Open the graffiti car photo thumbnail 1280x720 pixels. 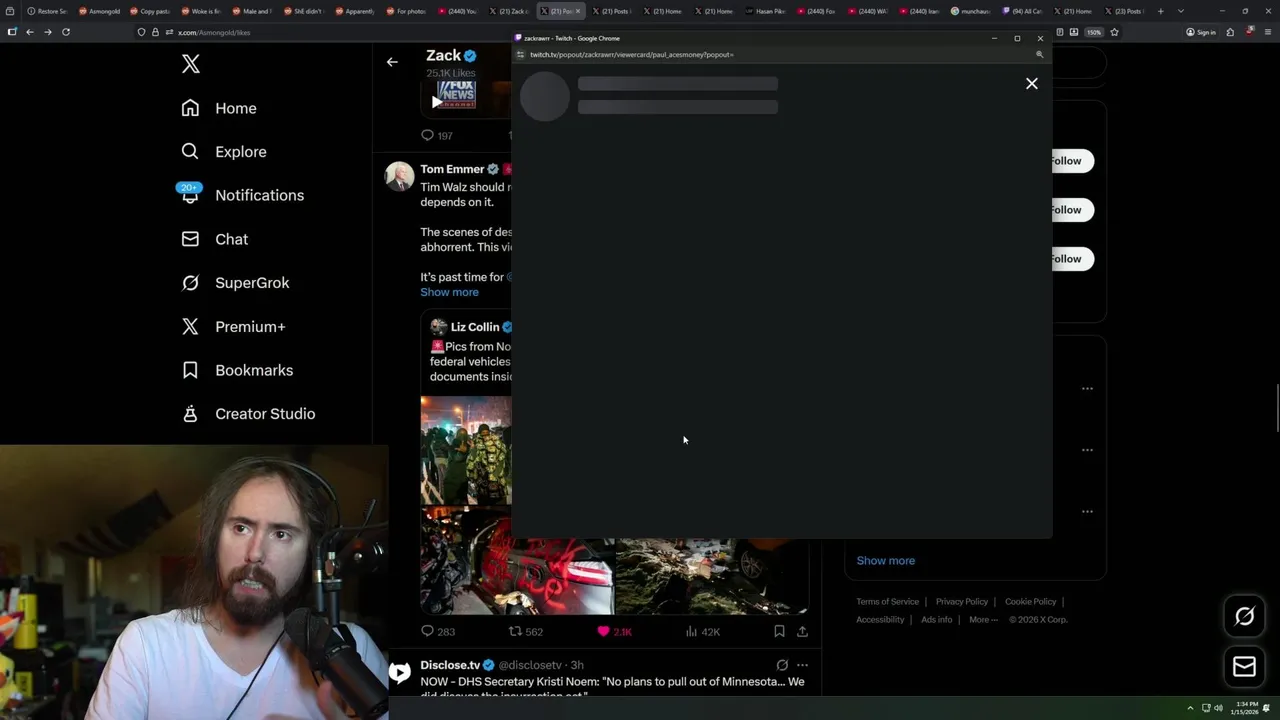517,561
